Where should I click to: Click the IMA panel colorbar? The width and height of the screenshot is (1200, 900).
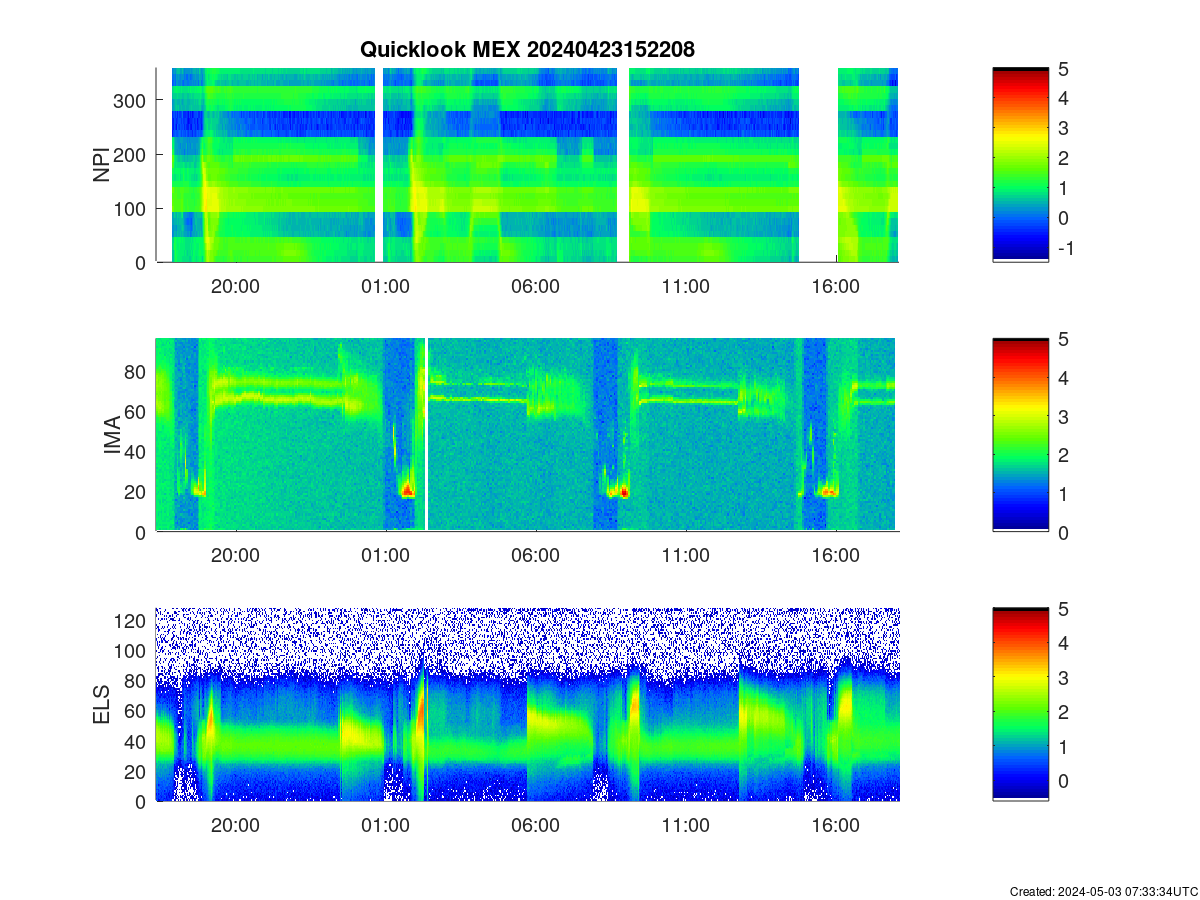point(1021,435)
